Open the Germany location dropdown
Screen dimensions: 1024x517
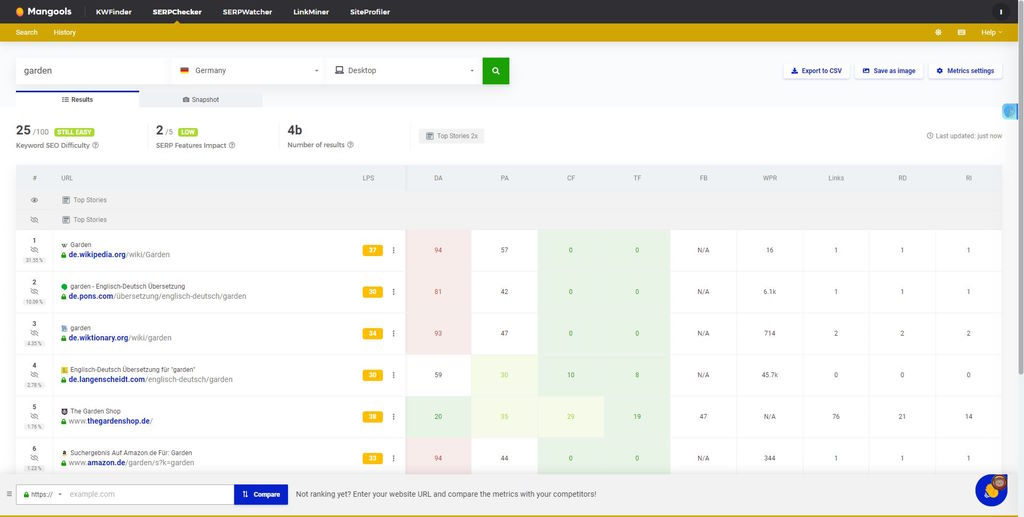point(249,71)
